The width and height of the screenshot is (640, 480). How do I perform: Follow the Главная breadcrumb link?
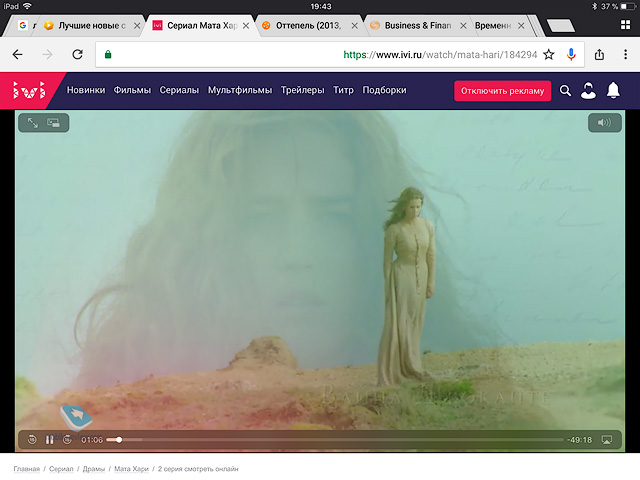(x=27, y=469)
